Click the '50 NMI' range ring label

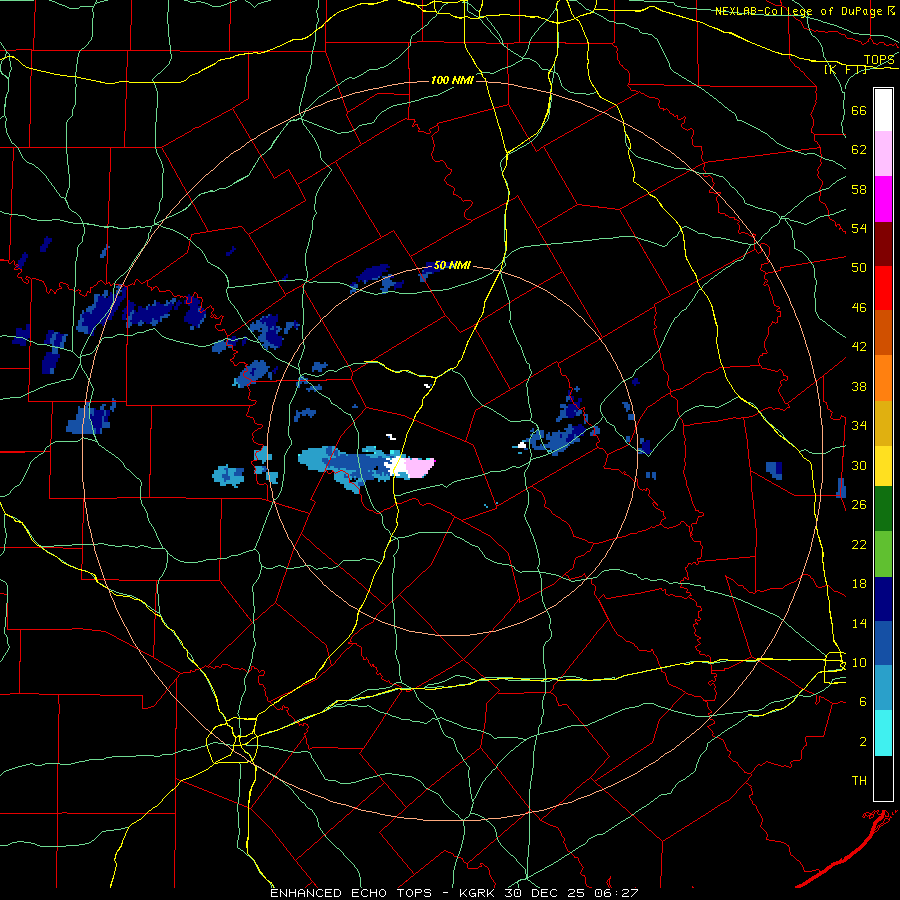point(452,265)
